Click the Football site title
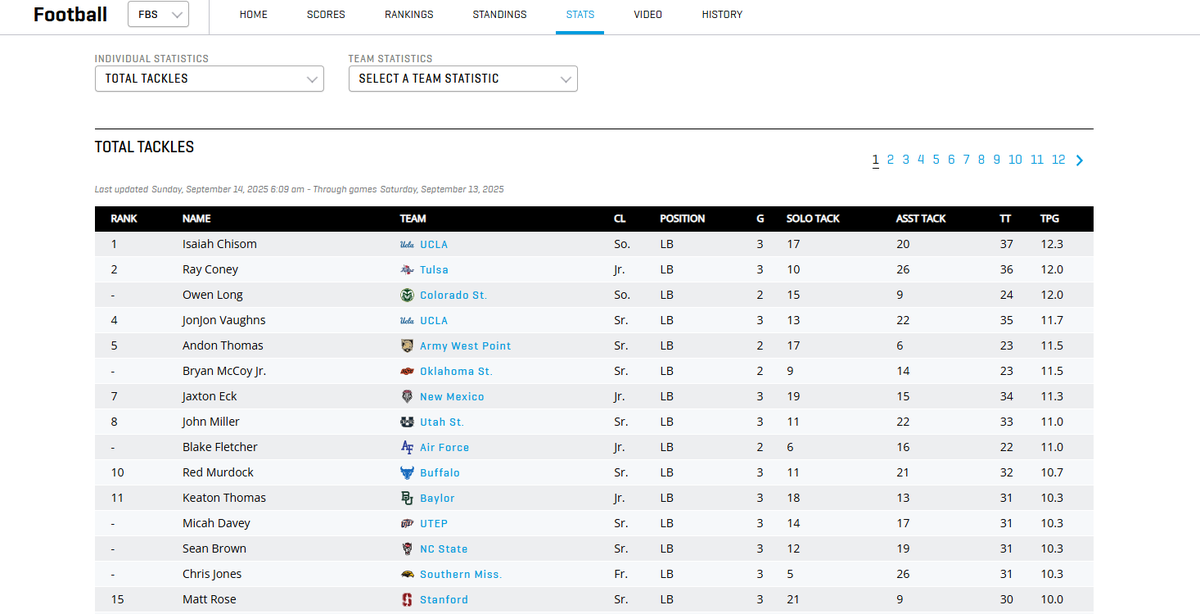Image resolution: width=1200 pixels, height=614 pixels. pyautogui.click(x=70, y=14)
